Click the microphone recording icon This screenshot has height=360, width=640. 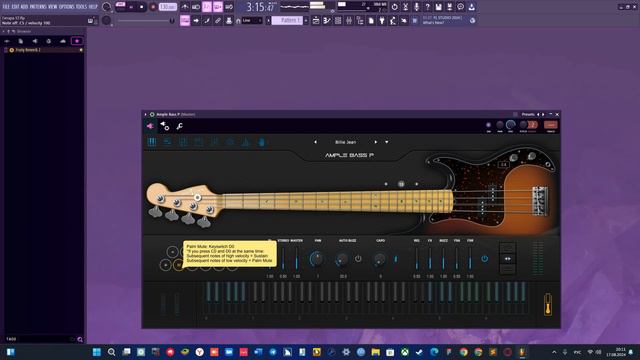click(416, 7)
